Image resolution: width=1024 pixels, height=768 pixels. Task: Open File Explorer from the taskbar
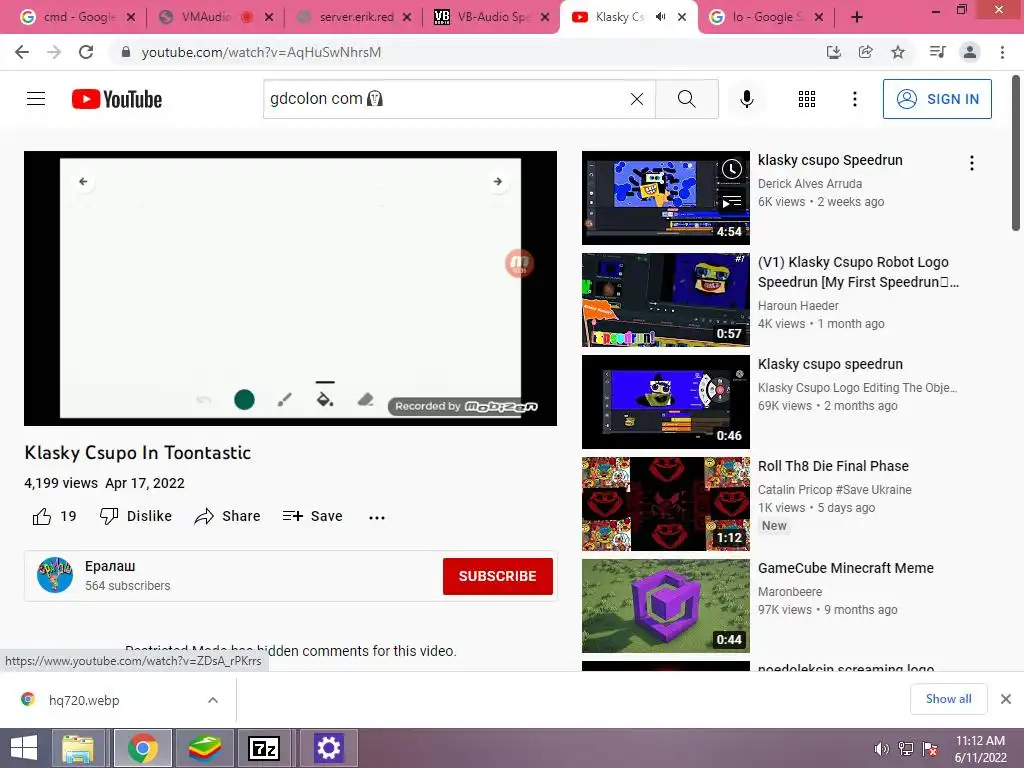point(78,748)
